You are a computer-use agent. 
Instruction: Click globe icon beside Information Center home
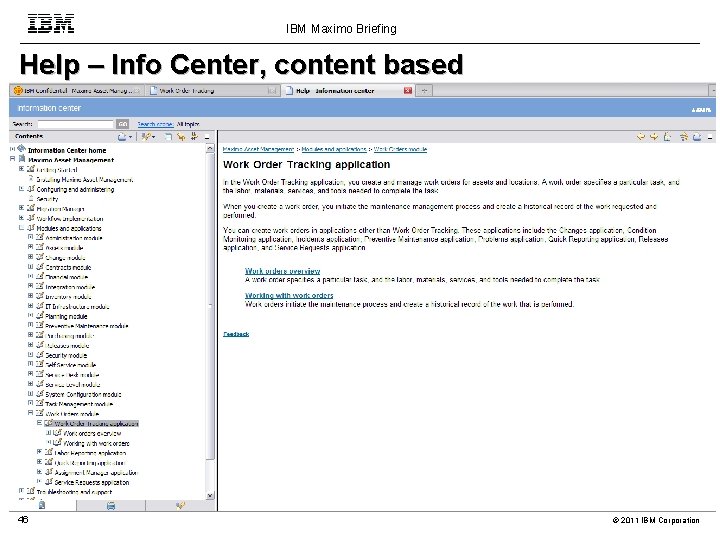pos(21,149)
